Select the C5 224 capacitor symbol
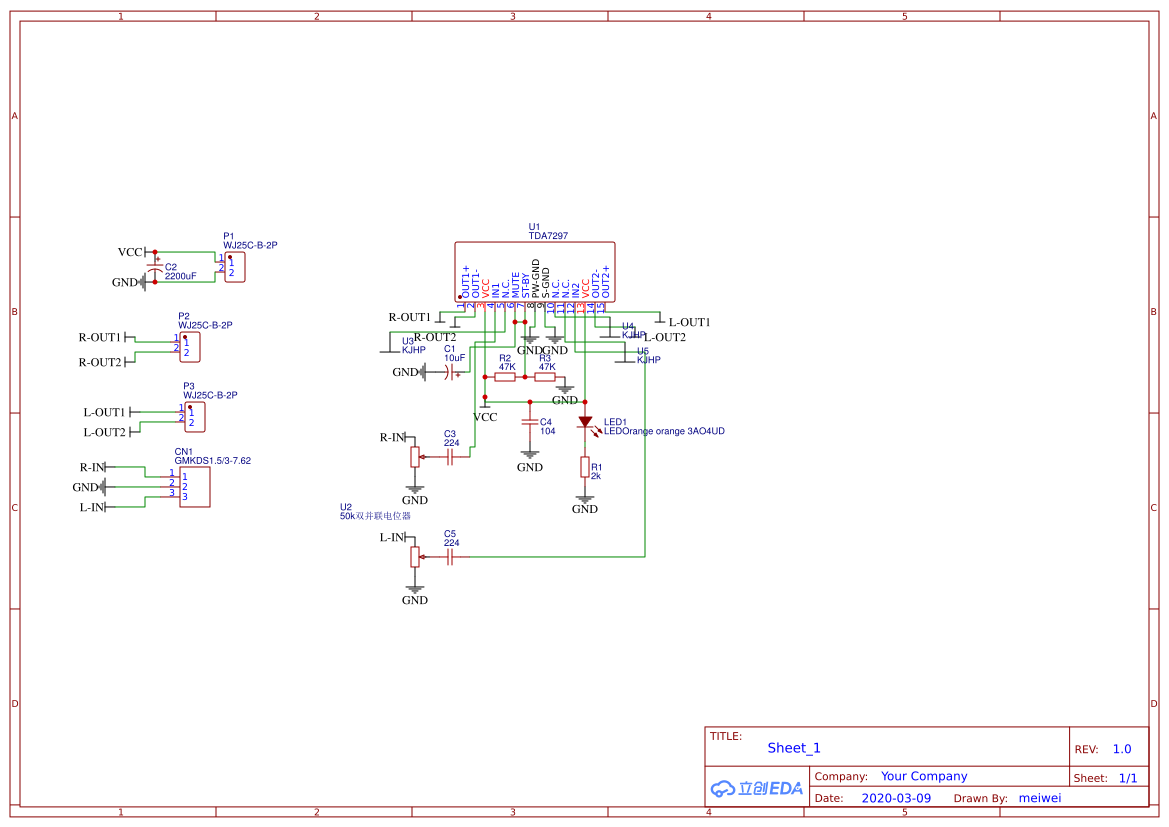The width and height of the screenshot is (1169, 827). click(x=450, y=557)
